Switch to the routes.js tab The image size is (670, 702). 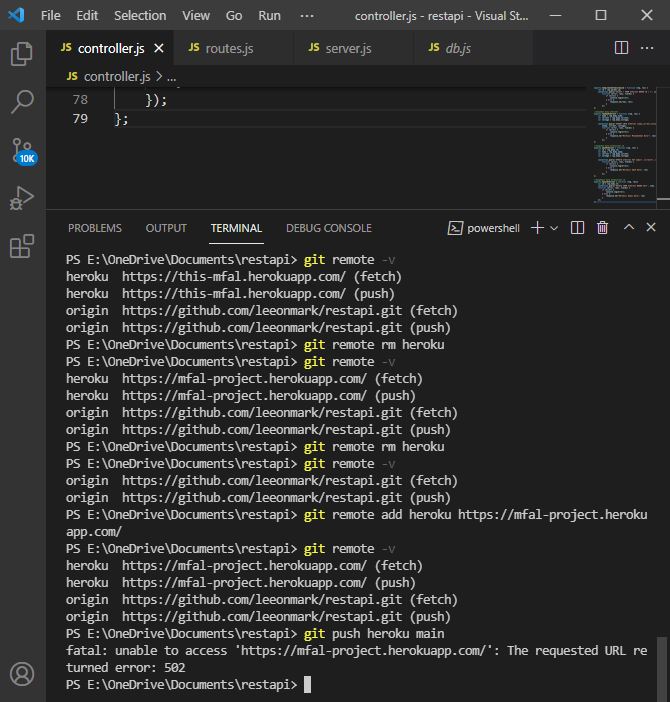(x=234, y=48)
